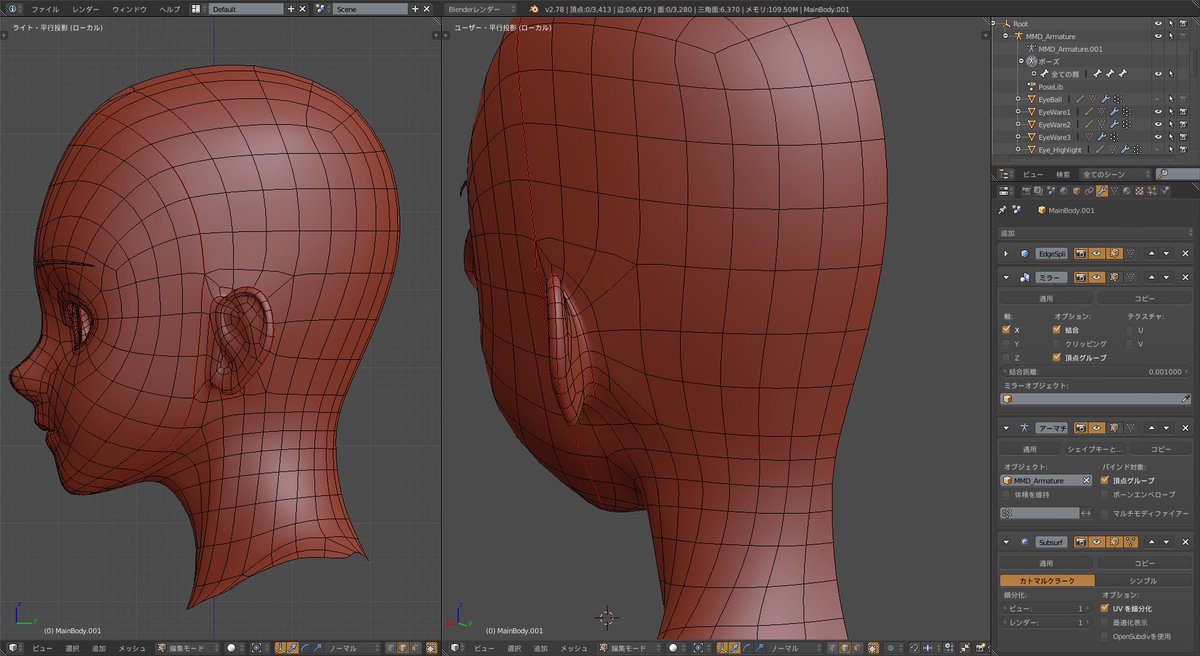
Task: Uncheck UVを細分化 option
Action: (1105, 608)
